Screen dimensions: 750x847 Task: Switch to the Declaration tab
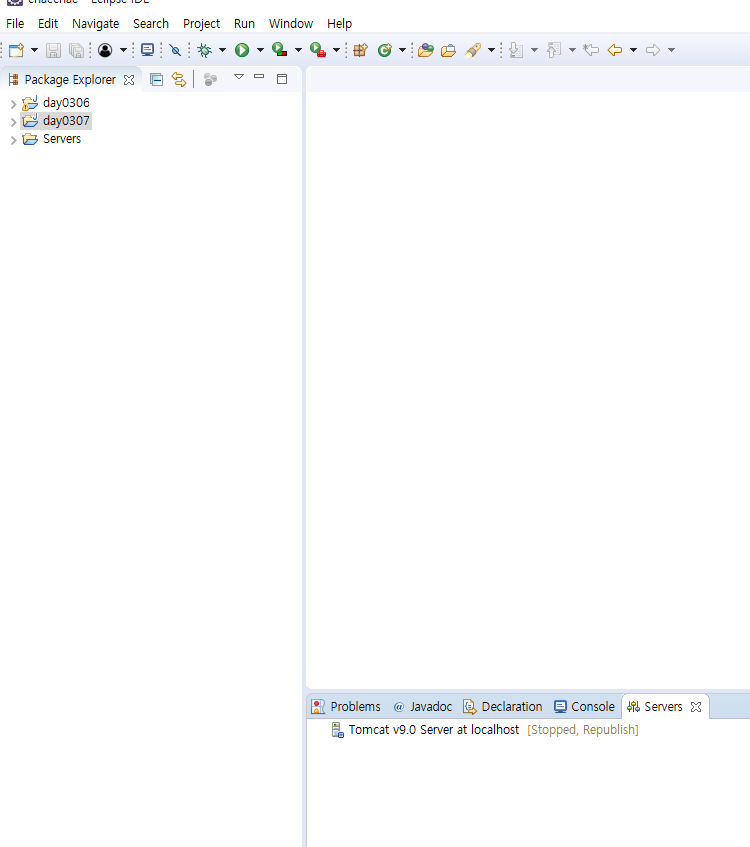point(512,707)
